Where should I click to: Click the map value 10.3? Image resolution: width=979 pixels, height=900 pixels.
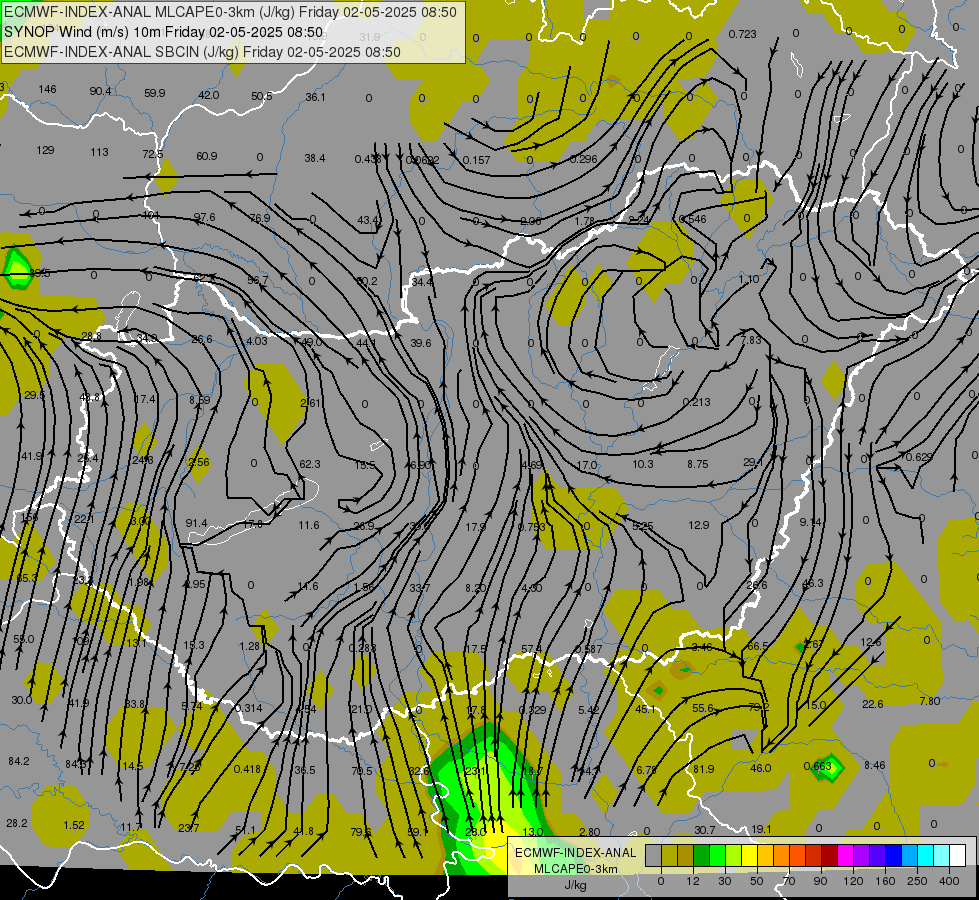point(642,464)
